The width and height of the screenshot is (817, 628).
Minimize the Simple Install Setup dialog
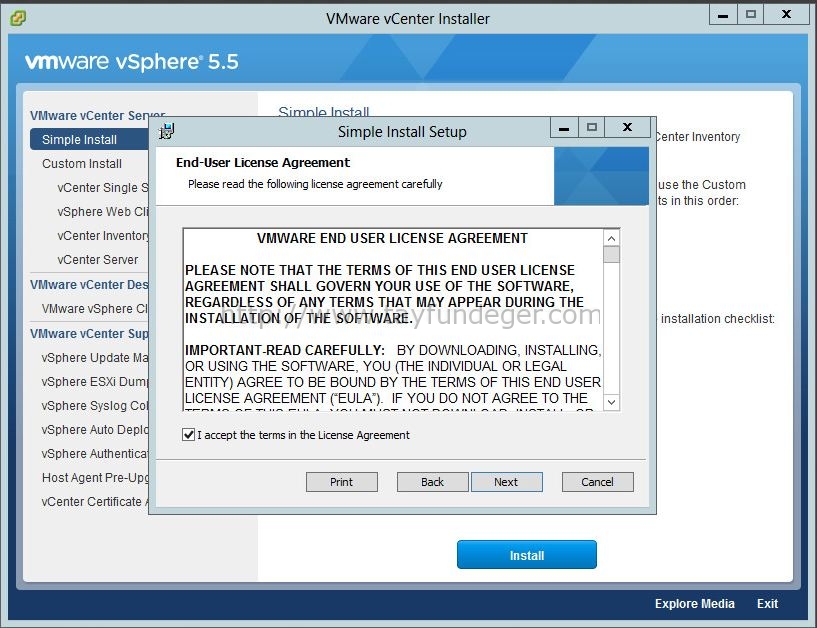click(564, 128)
